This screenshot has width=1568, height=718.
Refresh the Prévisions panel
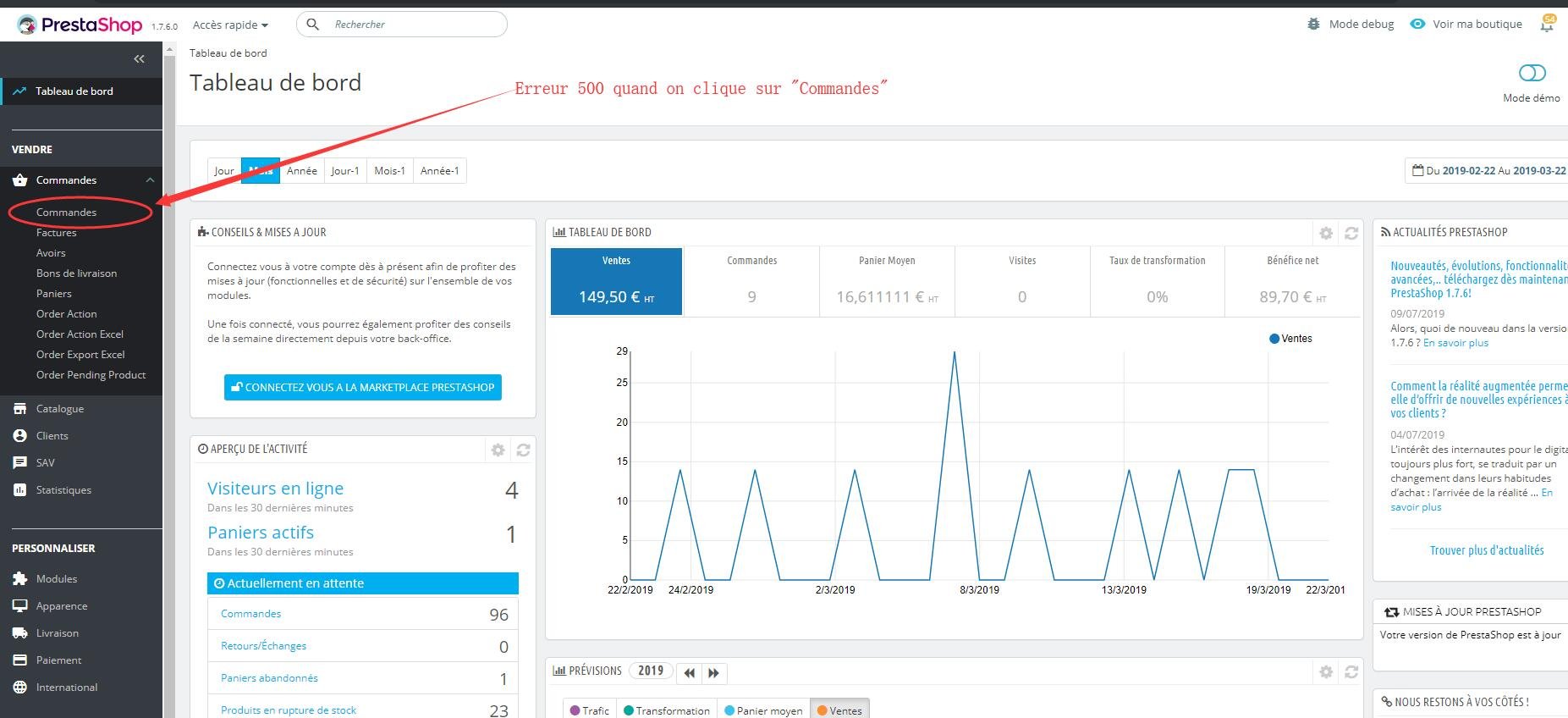[x=1351, y=671]
